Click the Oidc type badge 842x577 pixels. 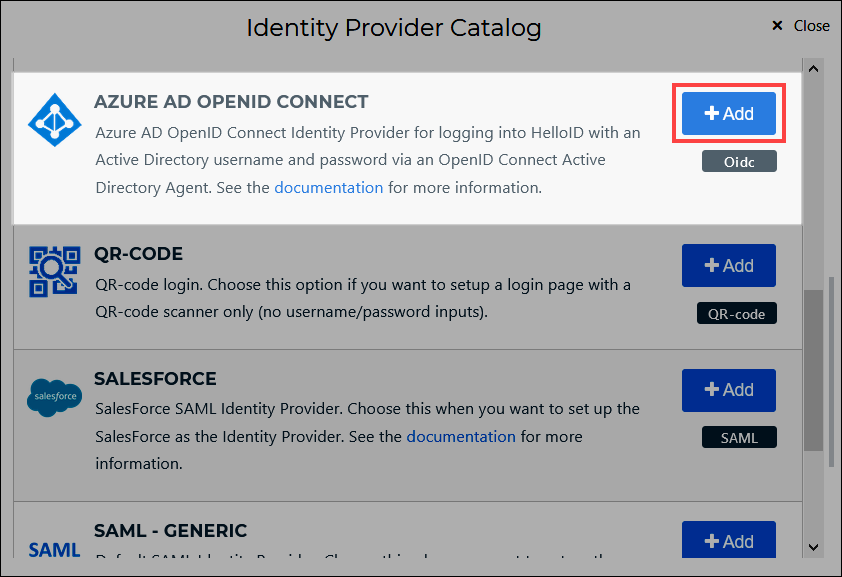(739, 161)
